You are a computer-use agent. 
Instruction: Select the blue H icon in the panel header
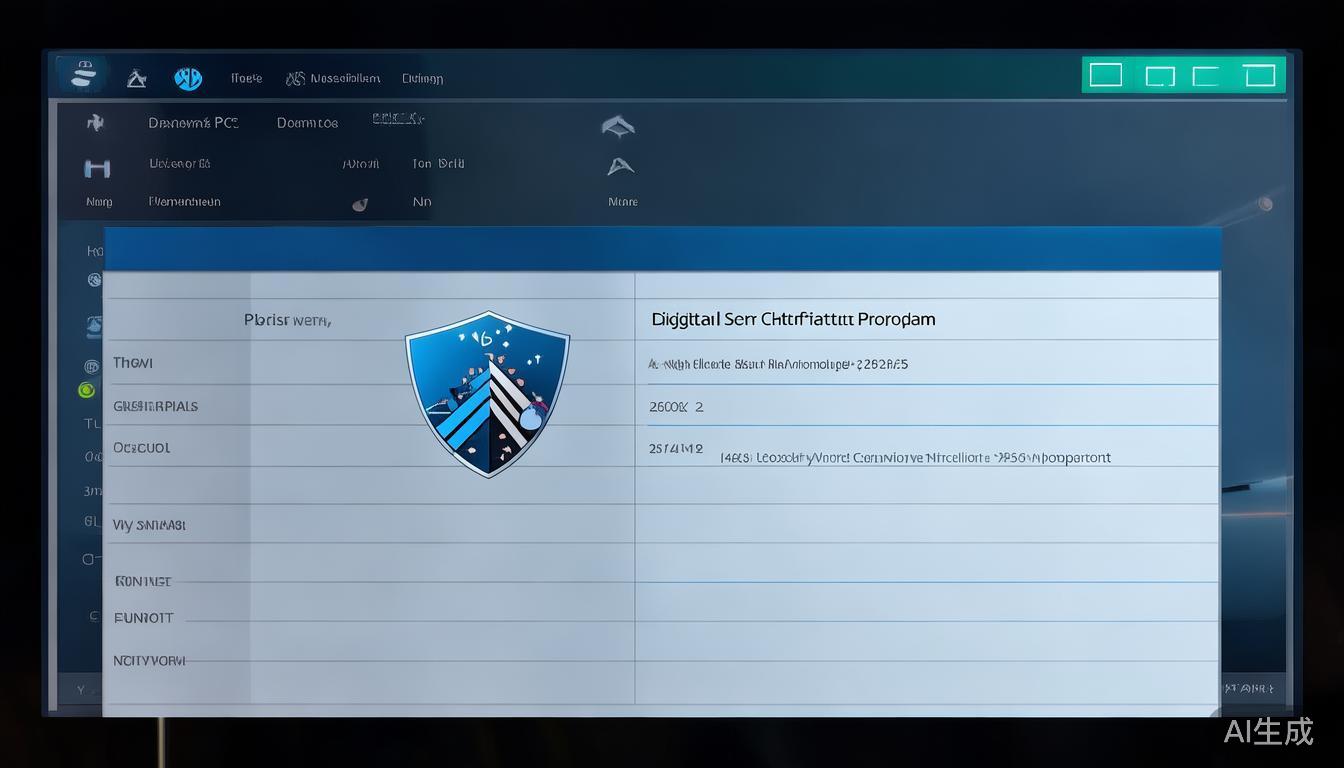(x=97, y=167)
